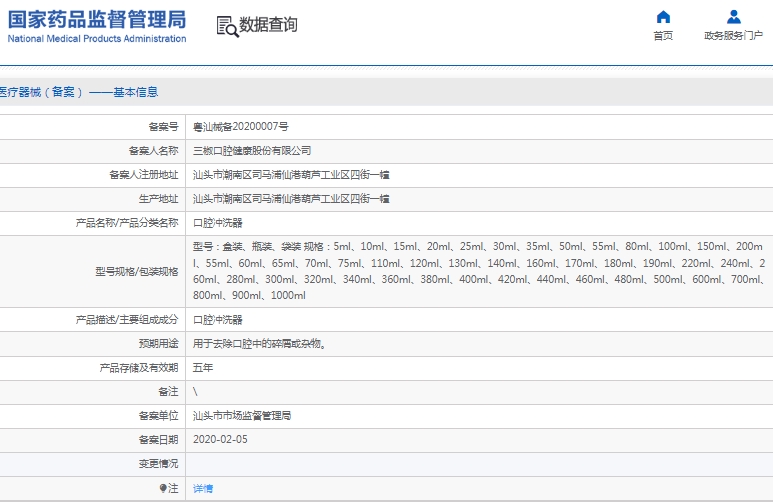Image resolution: width=773 pixels, height=504 pixels.
Task: Click the 产品存储及有效期 label
Action: (x=139, y=368)
